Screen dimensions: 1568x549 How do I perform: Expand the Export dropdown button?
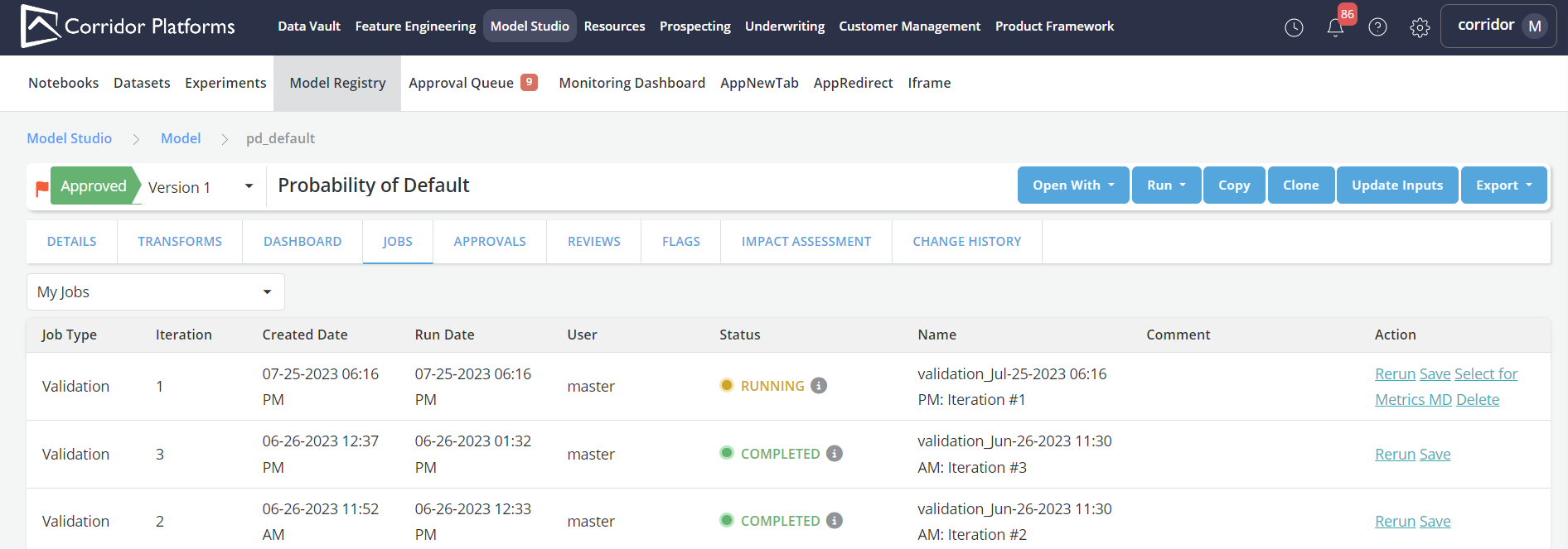click(1503, 185)
